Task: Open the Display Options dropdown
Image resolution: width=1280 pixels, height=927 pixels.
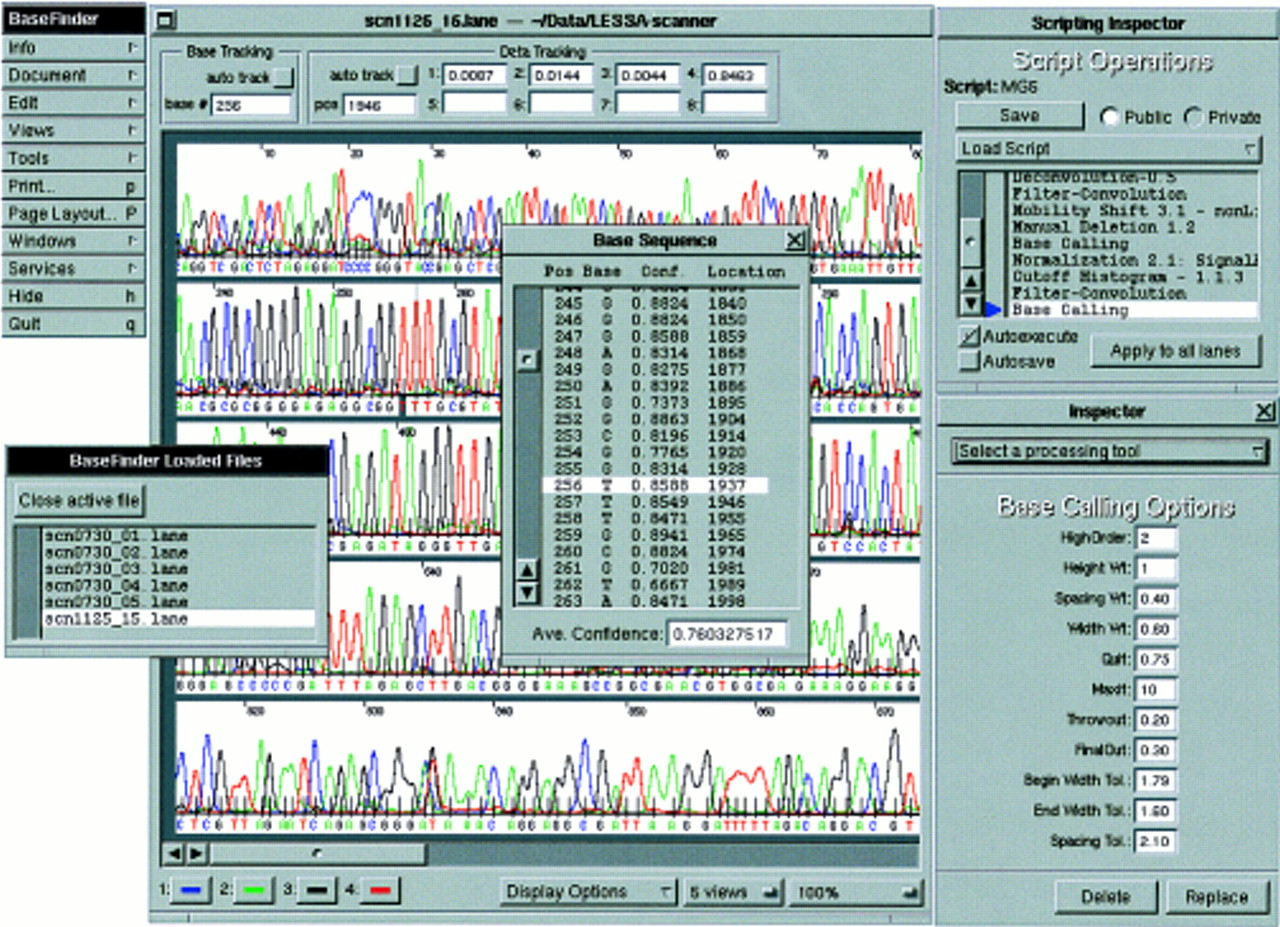Action: (x=588, y=891)
